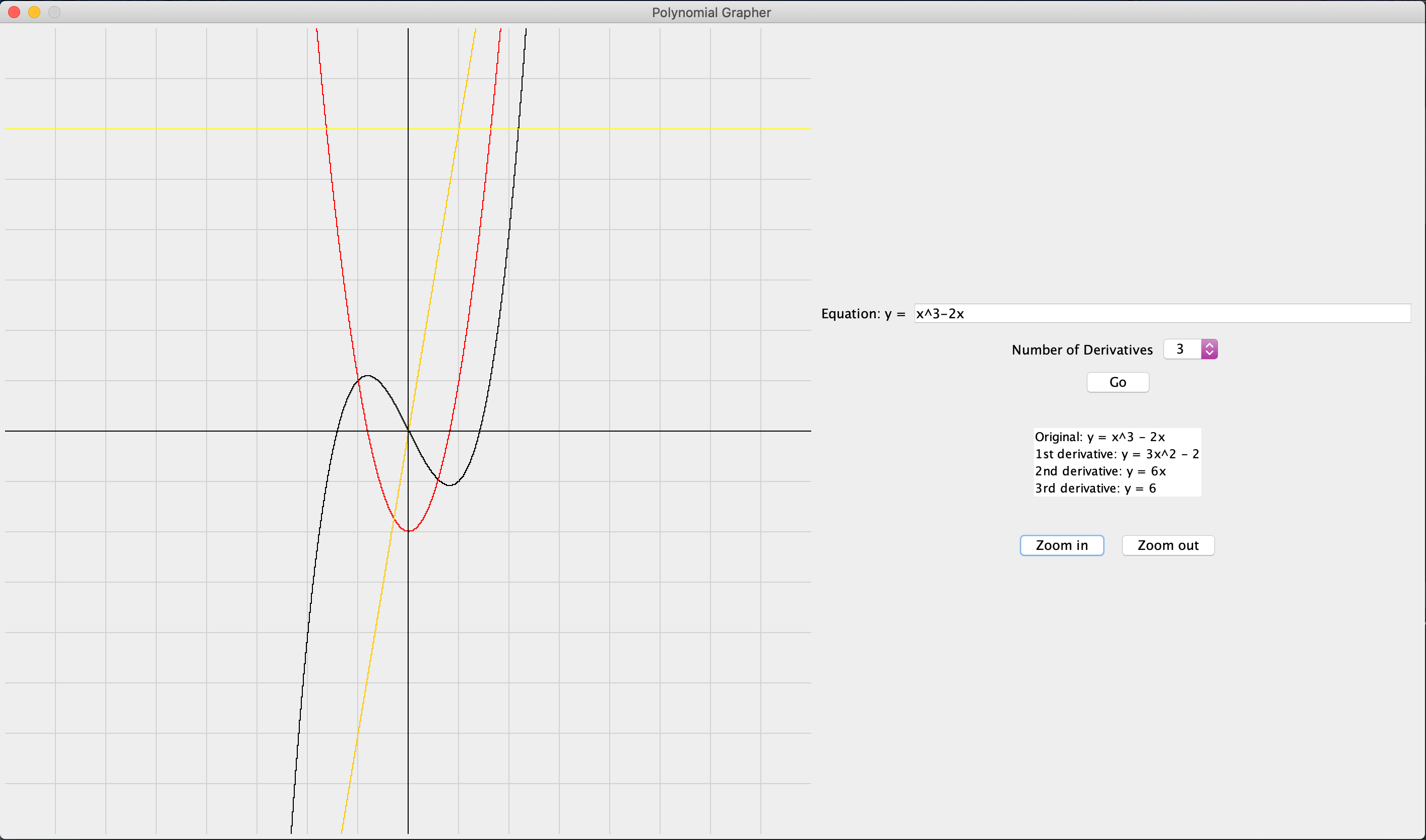This screenshot has width=1426, height=840.
Task: Click the '1st derivative: y = 3x^2 - 2' text
Action: [1116, 454]
